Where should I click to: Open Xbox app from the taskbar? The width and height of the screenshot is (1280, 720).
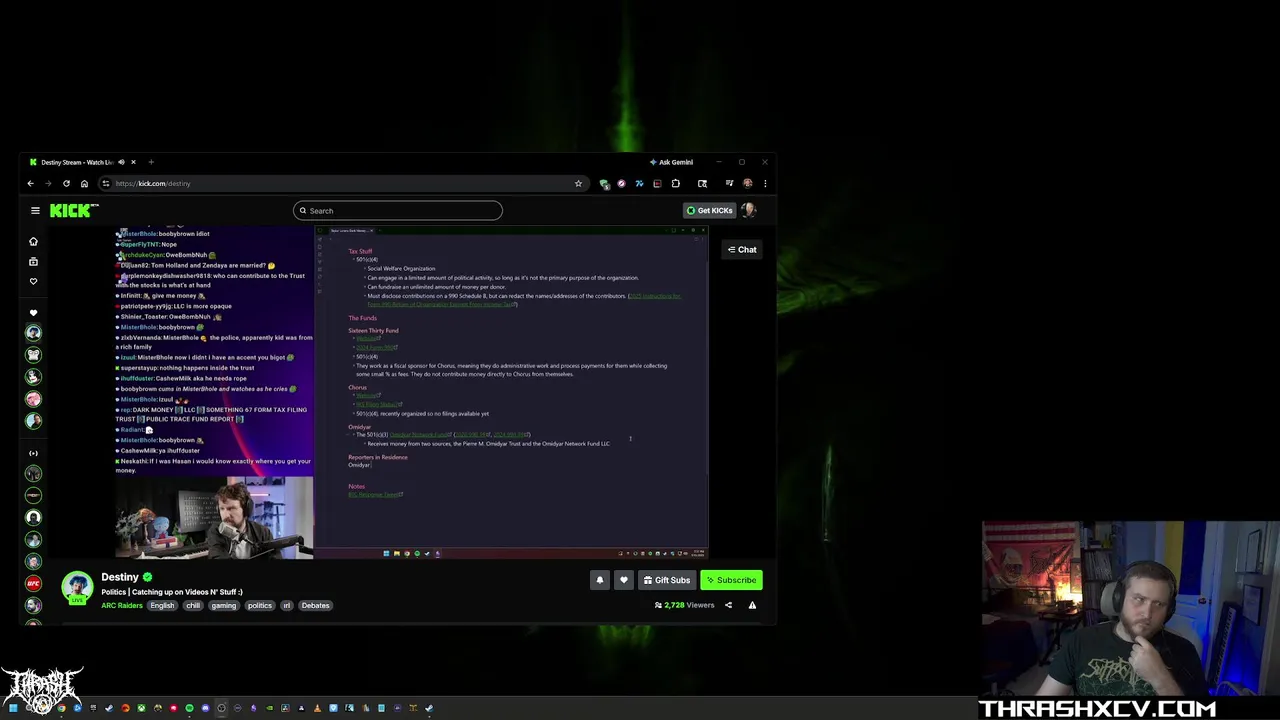[141, 708]
